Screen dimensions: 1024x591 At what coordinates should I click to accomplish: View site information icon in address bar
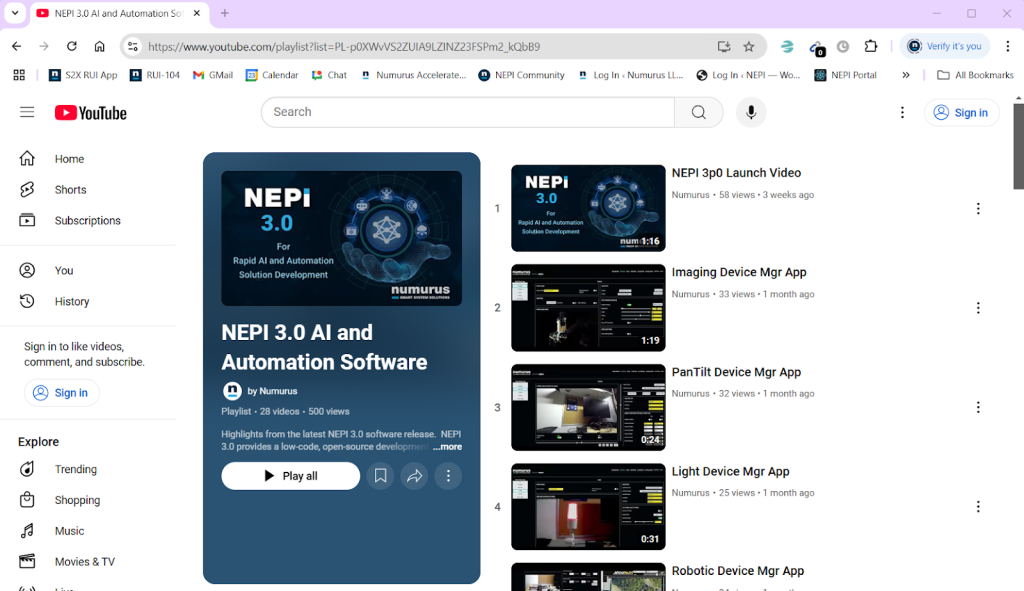(133, 46)
